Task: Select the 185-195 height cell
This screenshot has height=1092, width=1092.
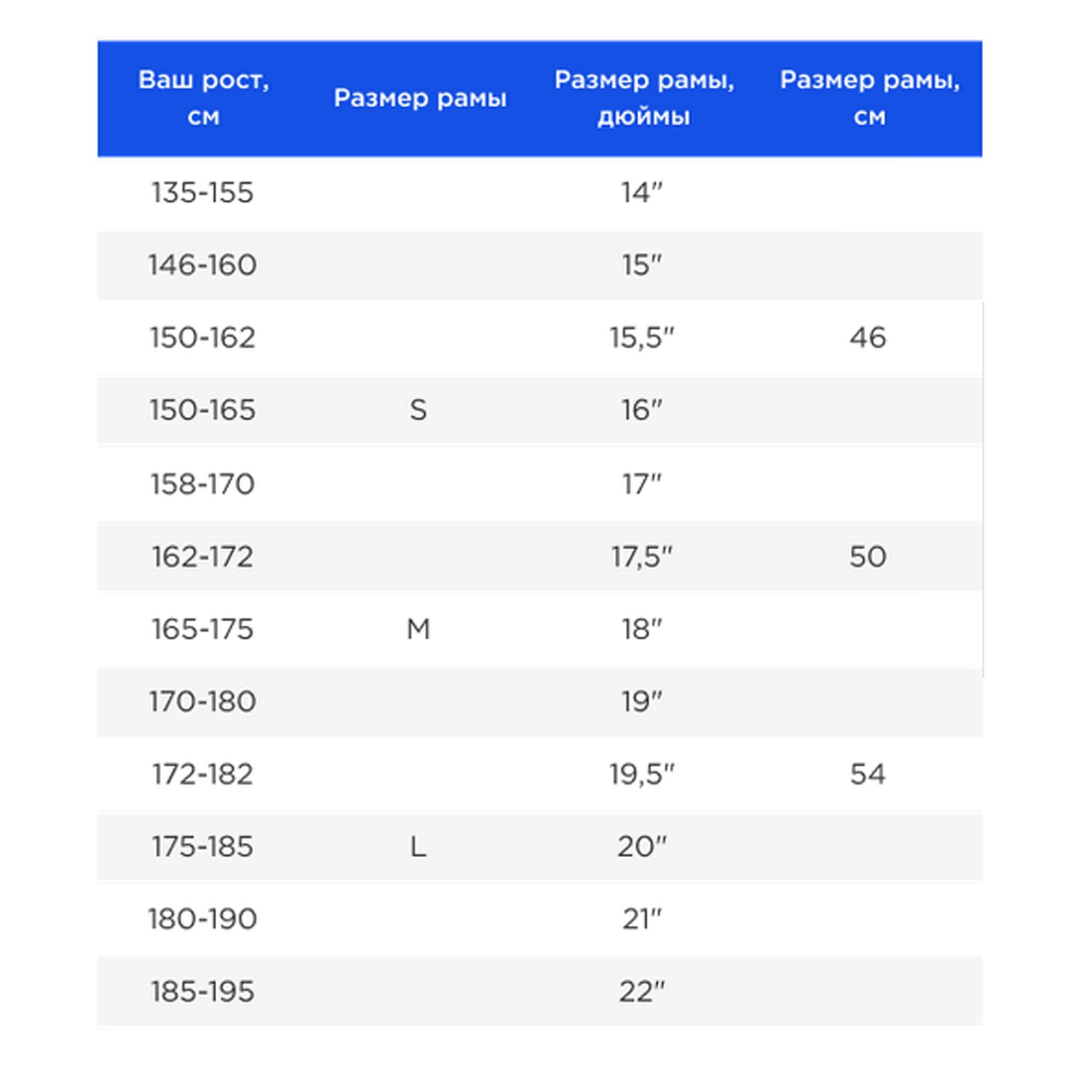Action: pos(202,992)
